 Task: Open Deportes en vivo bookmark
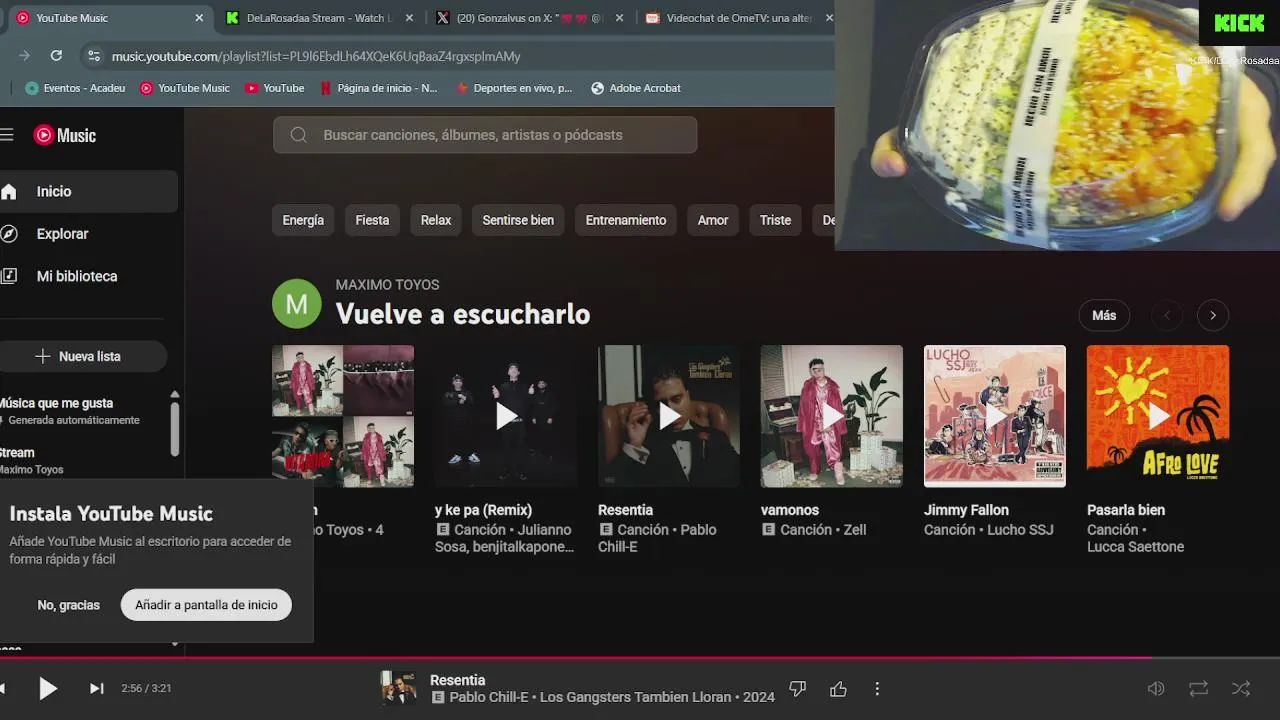tap(514, 88)
